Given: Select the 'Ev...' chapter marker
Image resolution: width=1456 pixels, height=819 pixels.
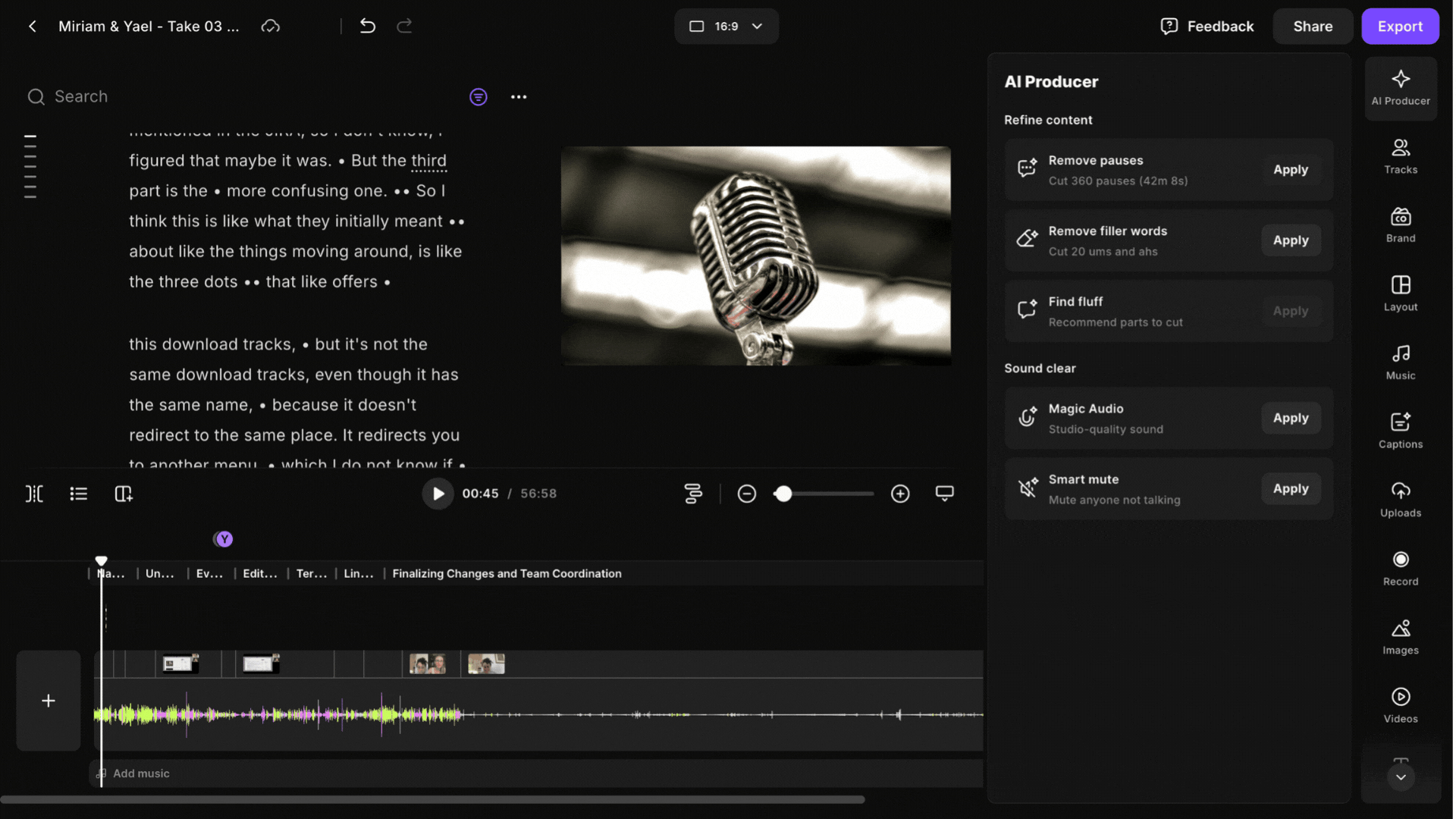Looking at the screenshot, I should point(209,574).
